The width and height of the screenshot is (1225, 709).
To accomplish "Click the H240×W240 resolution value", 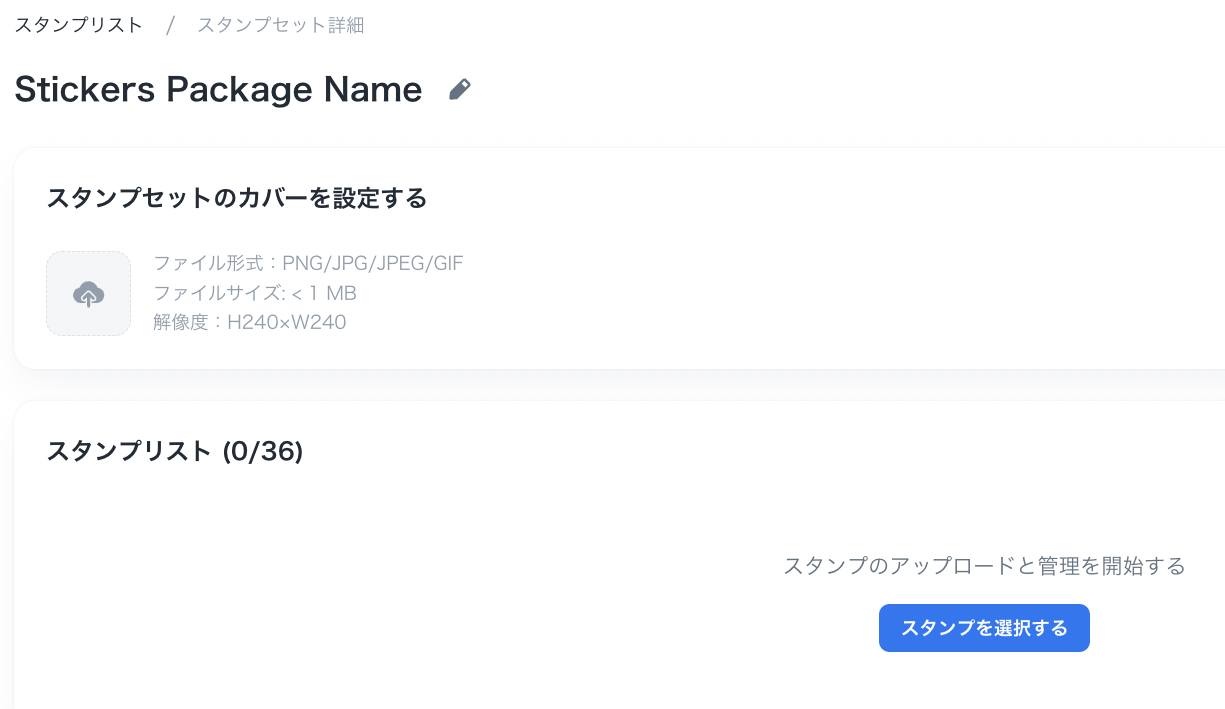I will (287, 322).
